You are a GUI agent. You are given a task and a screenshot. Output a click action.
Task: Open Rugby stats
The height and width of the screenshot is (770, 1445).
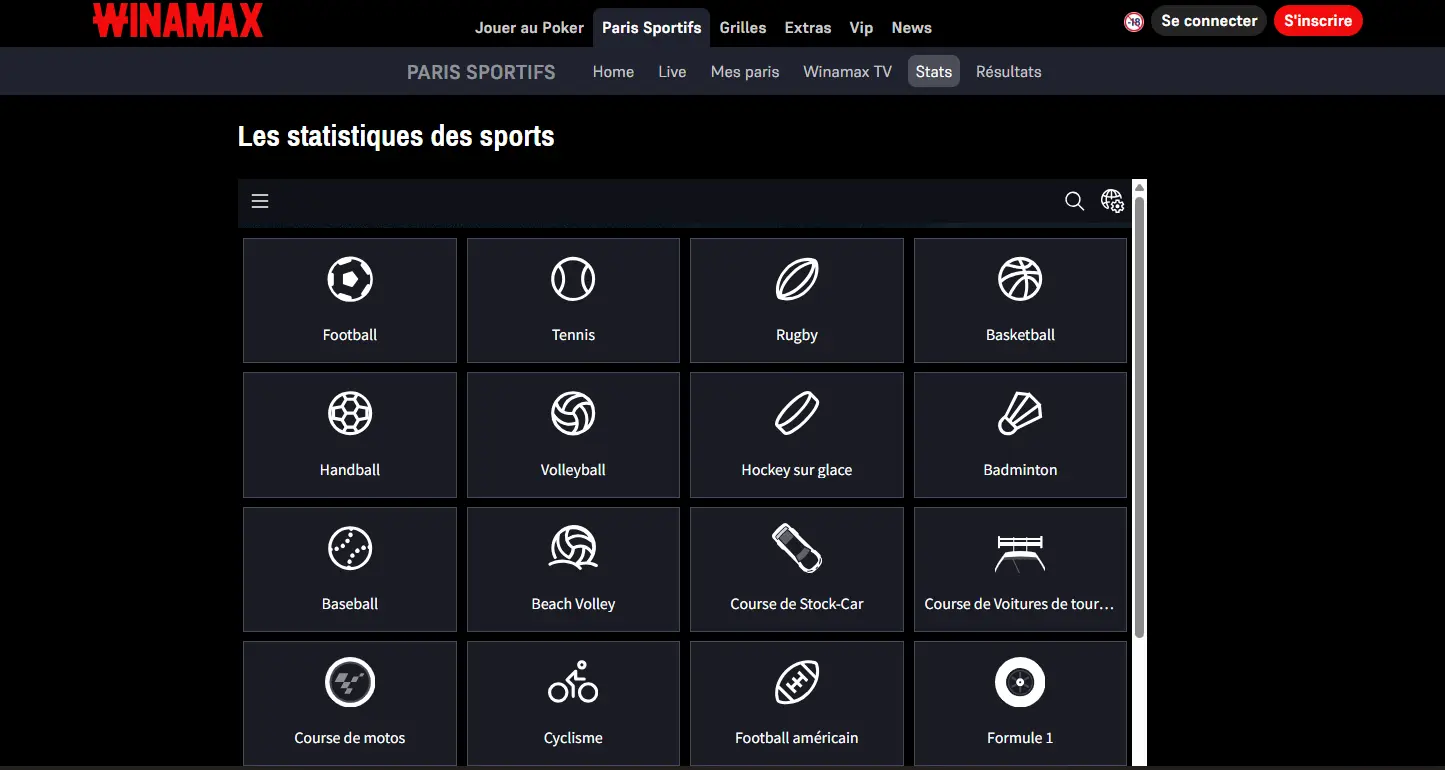point(796,300)
